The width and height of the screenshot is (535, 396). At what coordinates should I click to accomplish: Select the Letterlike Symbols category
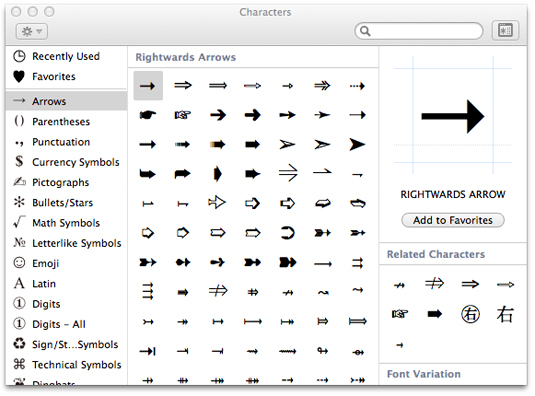click(x=66, y=243)
